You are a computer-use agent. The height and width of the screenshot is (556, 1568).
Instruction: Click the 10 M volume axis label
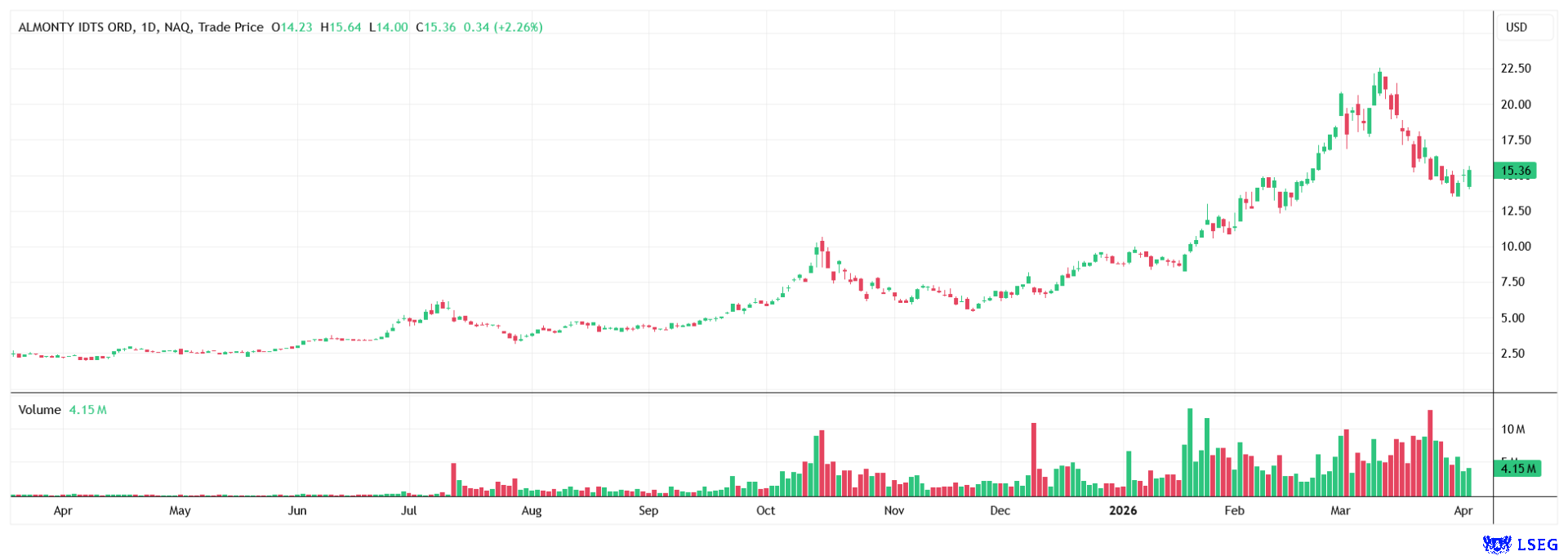click(x=1512, y=429)
